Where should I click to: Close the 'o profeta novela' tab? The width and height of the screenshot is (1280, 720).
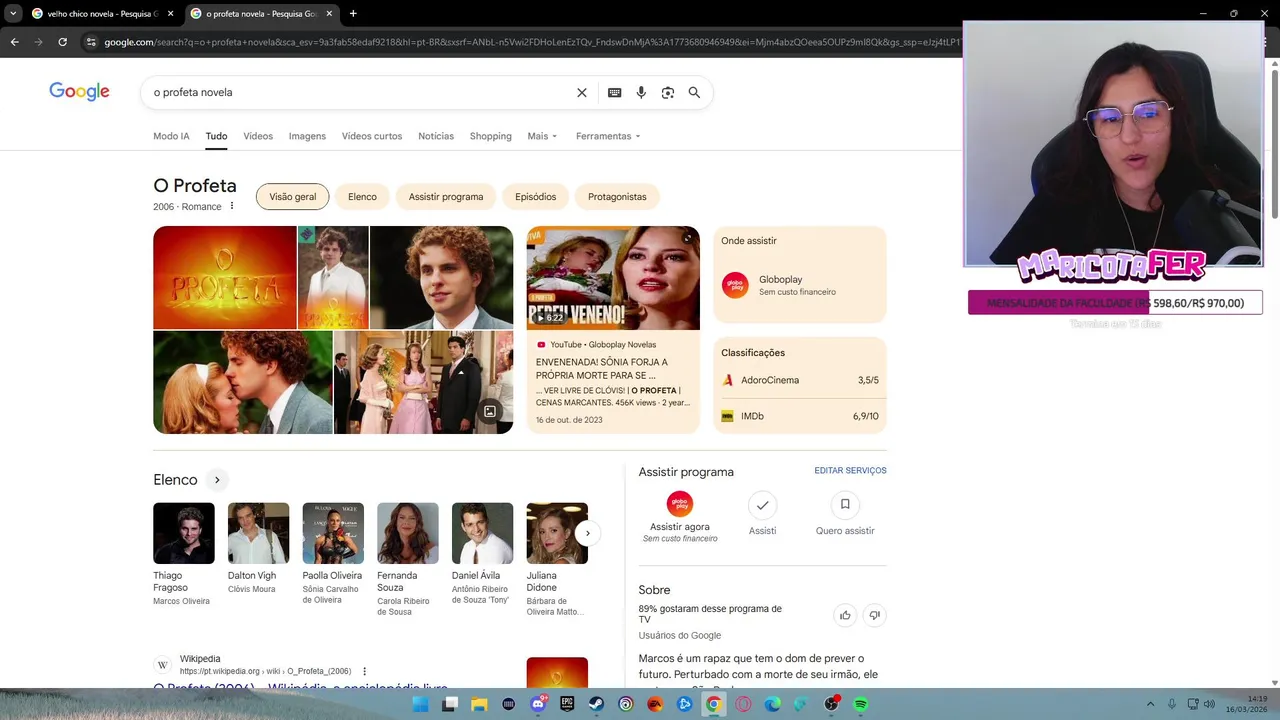329,14
